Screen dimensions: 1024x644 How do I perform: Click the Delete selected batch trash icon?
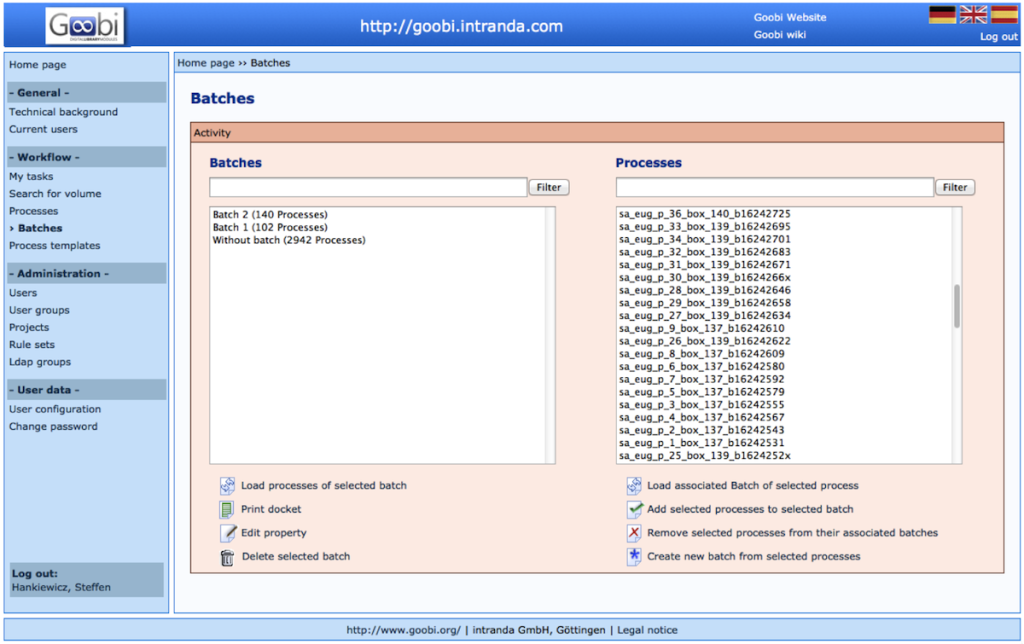pos(227,557)
